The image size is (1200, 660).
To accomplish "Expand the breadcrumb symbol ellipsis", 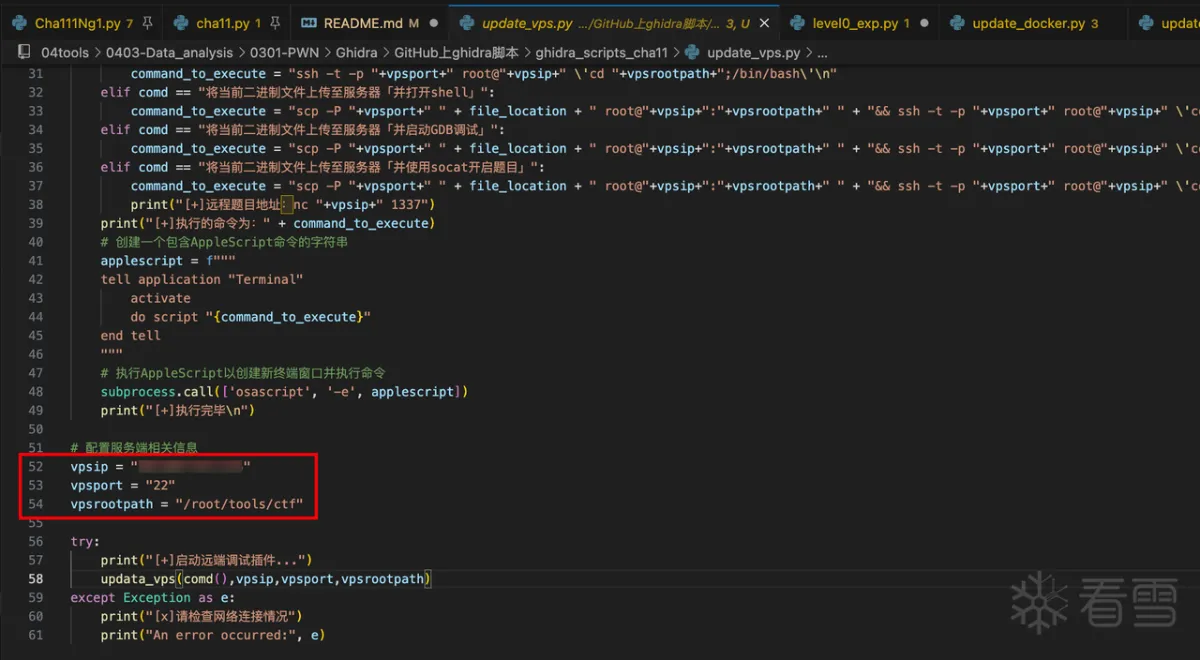I will tap(822, 53).
